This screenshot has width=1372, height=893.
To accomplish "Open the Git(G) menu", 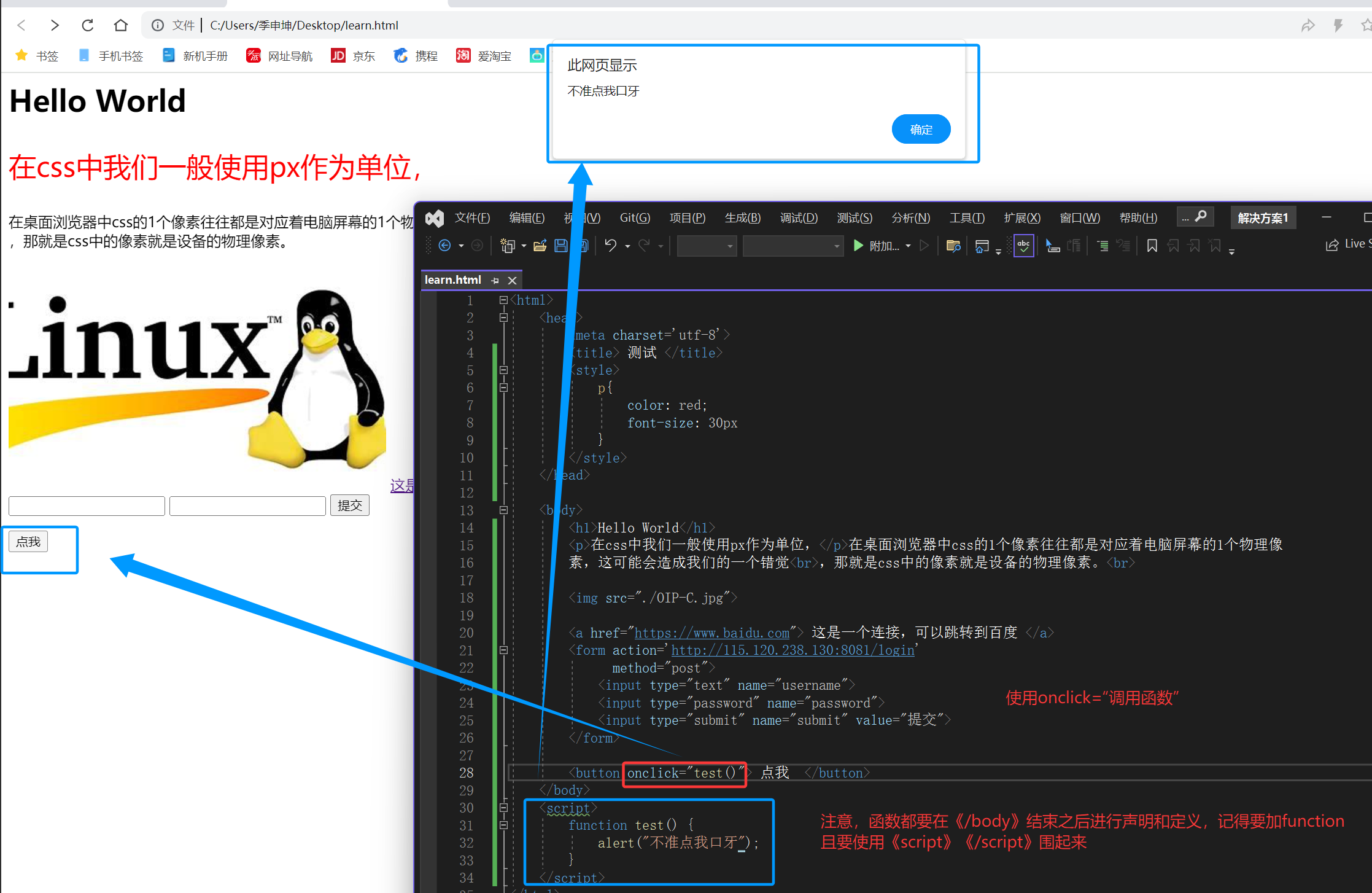I will (x=635, y=218).
